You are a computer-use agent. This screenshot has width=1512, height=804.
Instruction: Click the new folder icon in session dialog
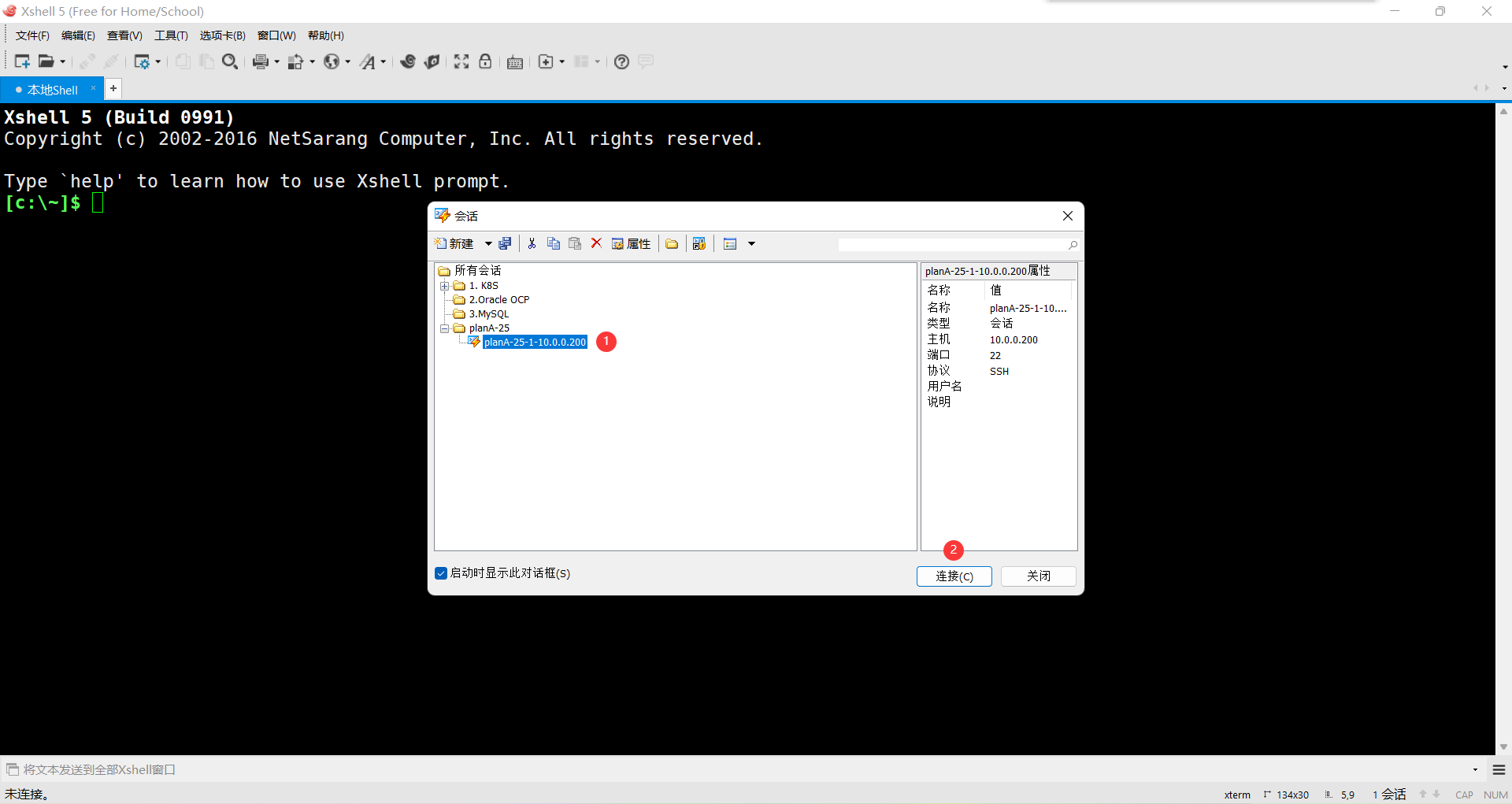(672, 243)
